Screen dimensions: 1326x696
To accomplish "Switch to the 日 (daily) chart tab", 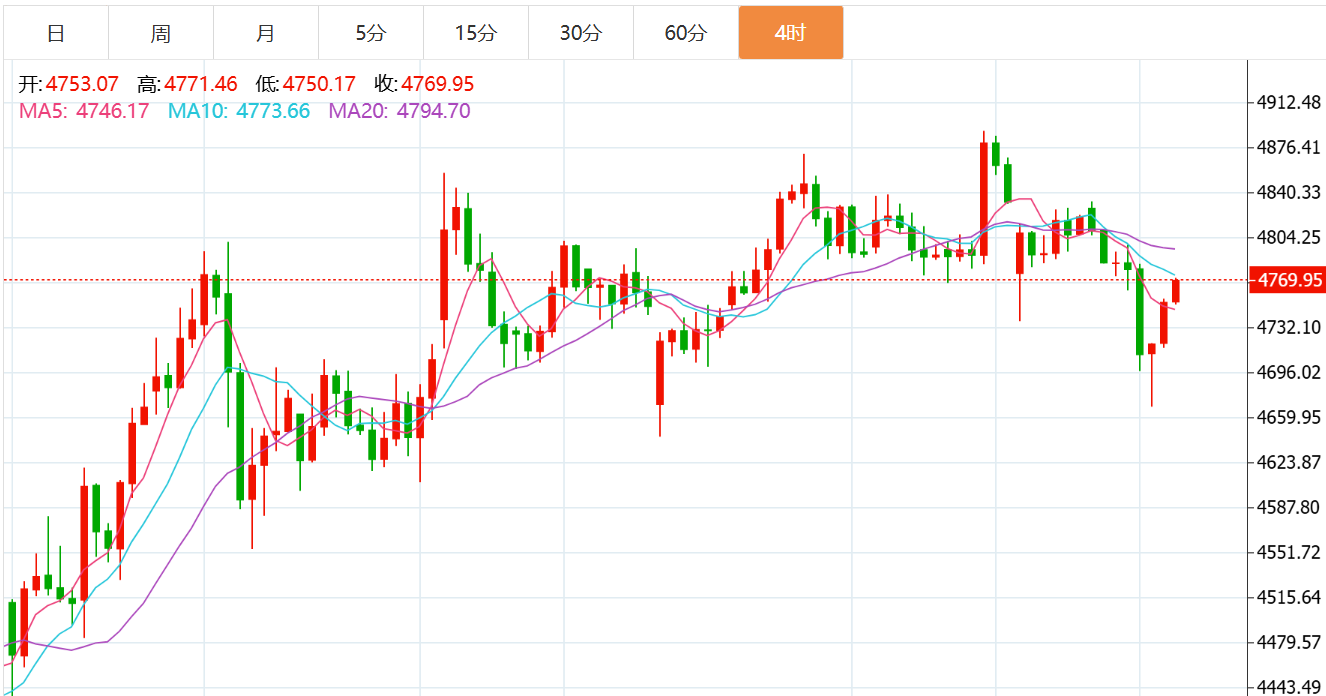I will click(56, 33).
